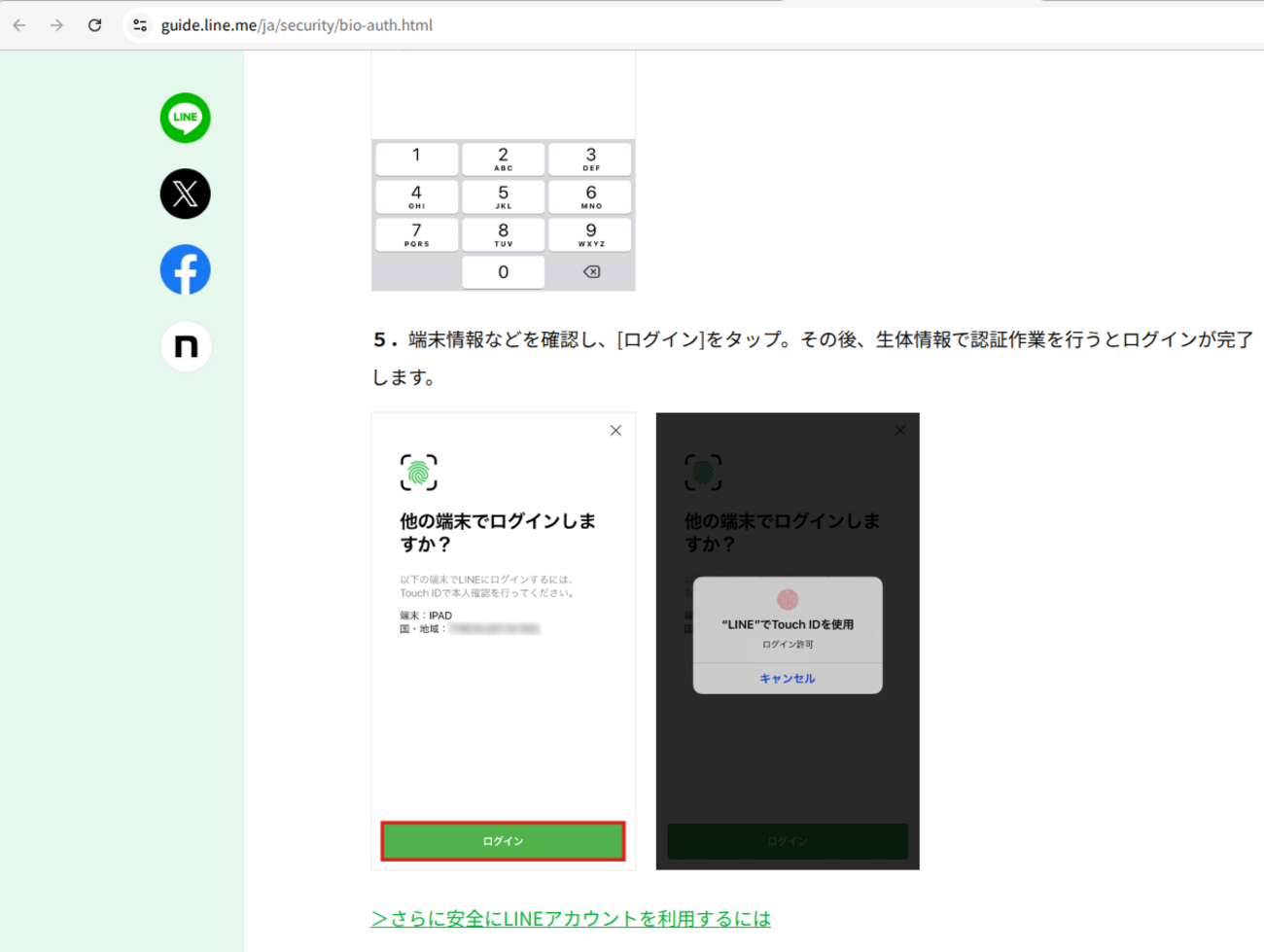Click the green ログイン button

[x=503, y=841]
